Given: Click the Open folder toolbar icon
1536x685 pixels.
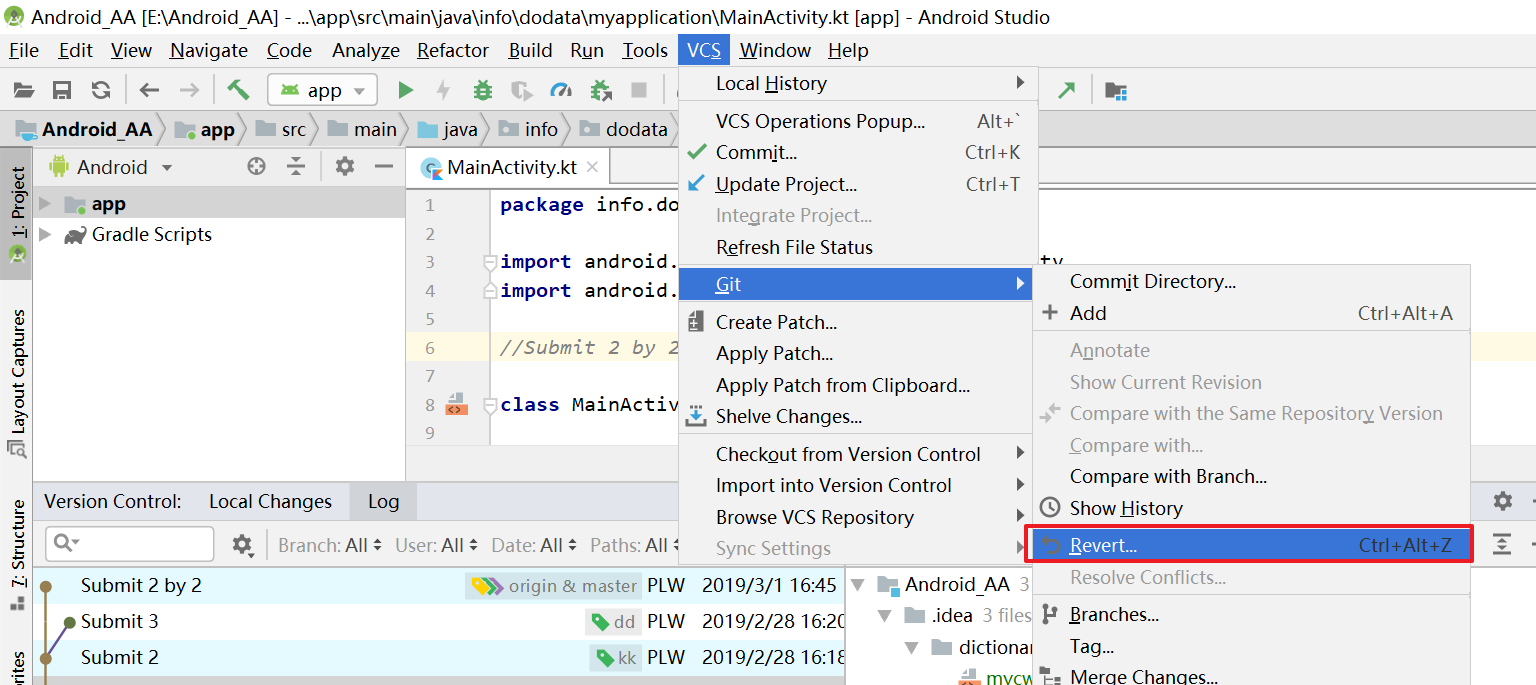Looking at the screenshot, I should click(x=23, y=91).
